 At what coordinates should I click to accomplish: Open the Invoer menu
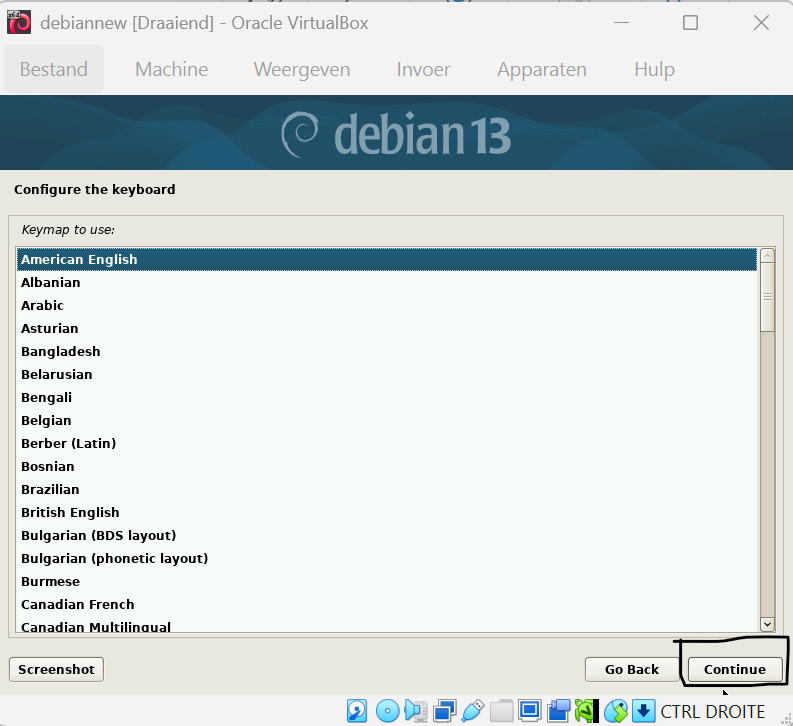click(423, 69)
